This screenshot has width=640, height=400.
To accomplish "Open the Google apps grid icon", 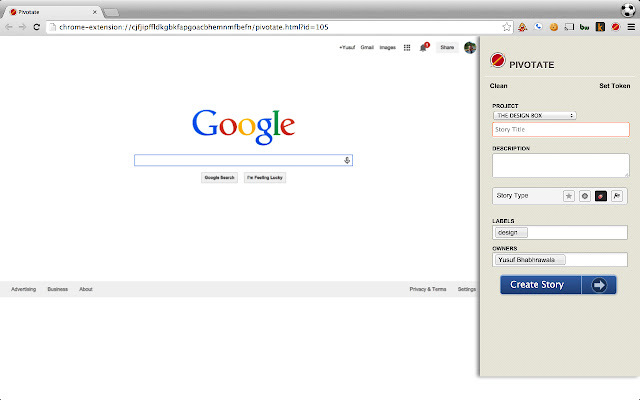I will coord(407,47).
